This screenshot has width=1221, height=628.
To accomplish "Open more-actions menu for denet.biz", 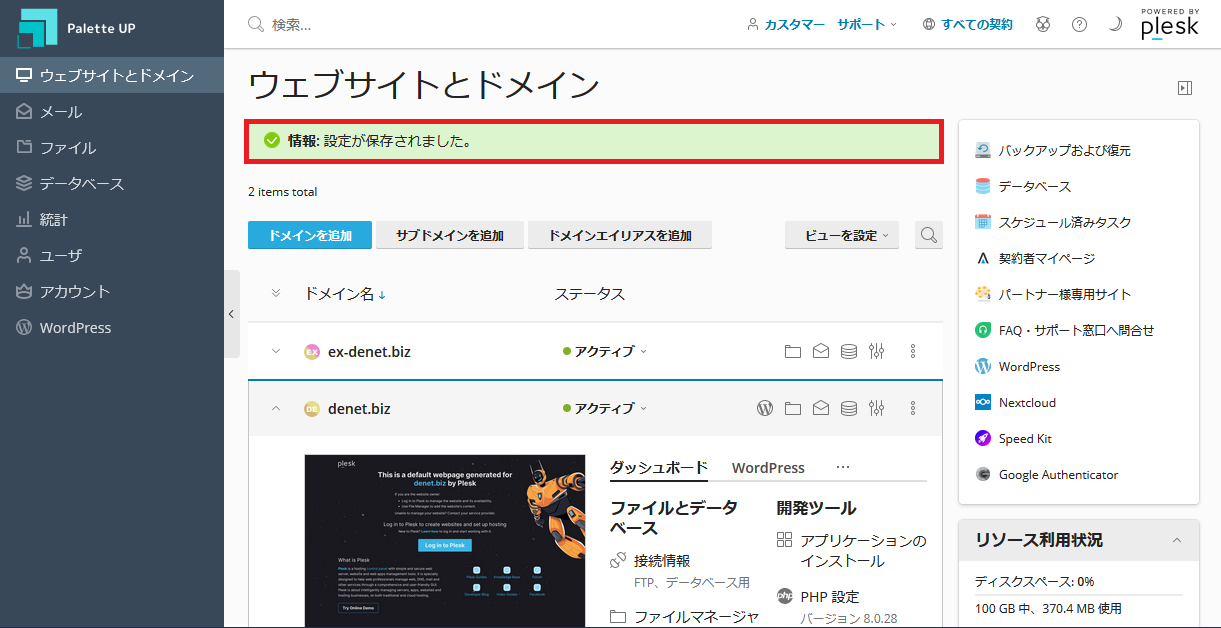I will point(913,408).
